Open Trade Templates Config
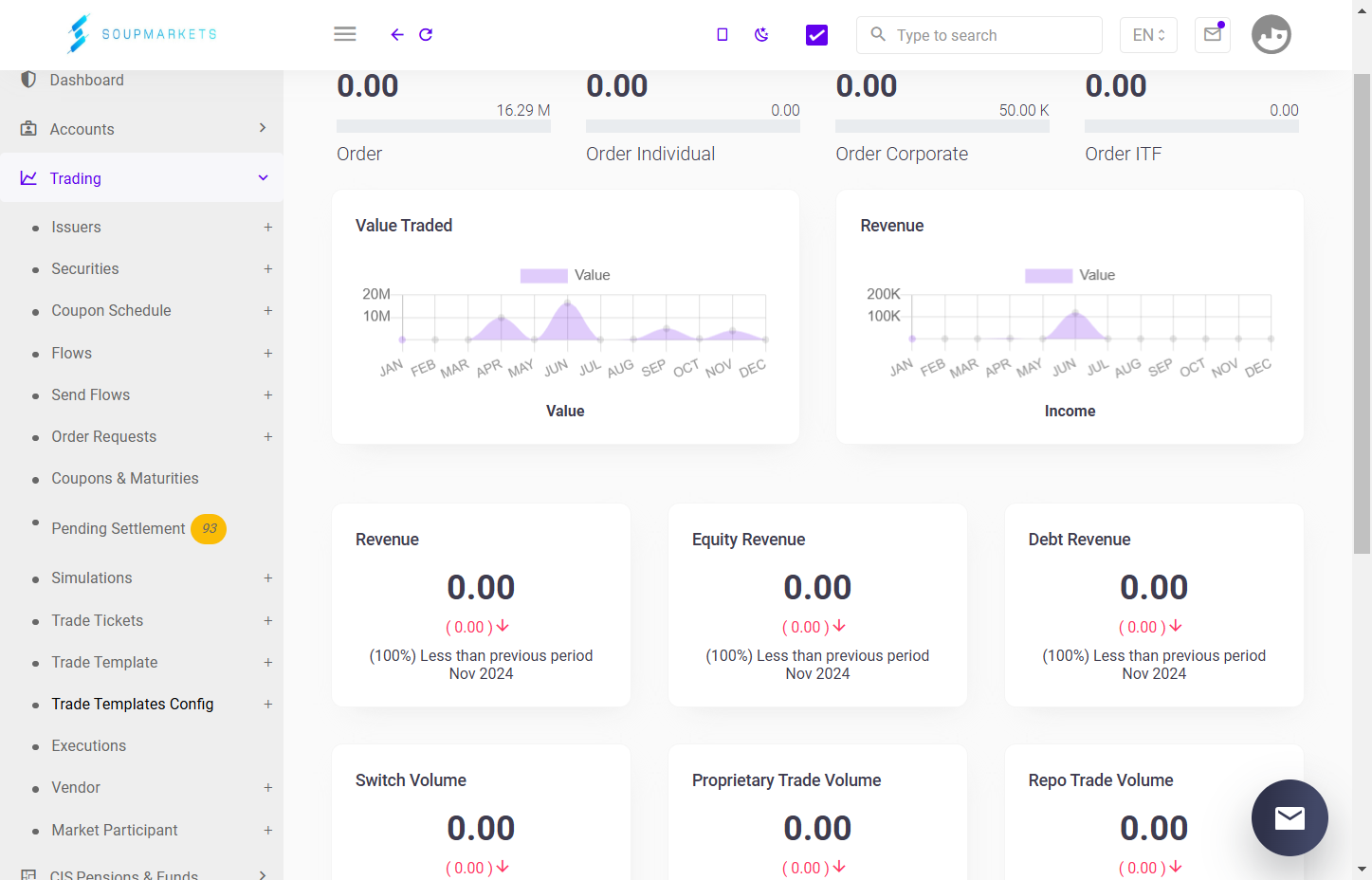 (x=133, y=705)
